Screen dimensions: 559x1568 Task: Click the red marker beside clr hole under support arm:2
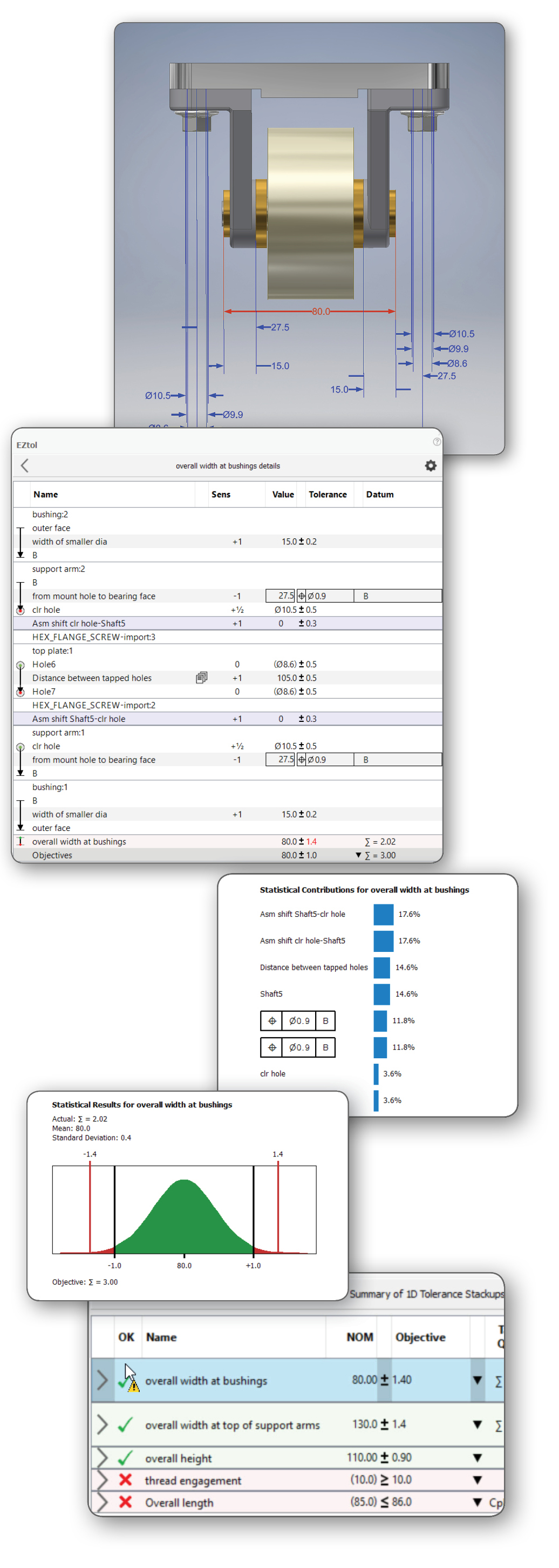coord(20,610)
